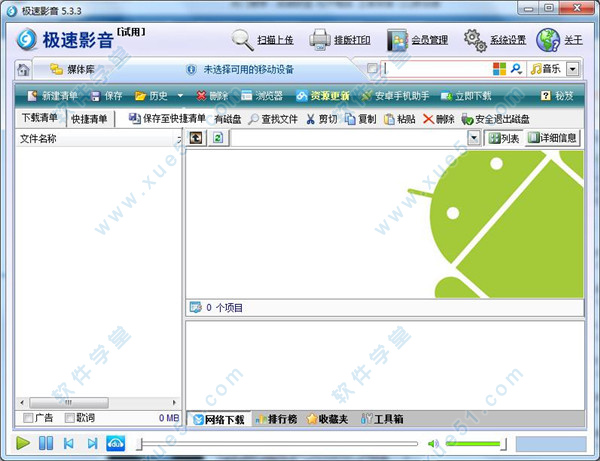Switch to the 媒体库 media library tab
The image size is (600, 461).
pyautogui.click(x=73, y=69)
